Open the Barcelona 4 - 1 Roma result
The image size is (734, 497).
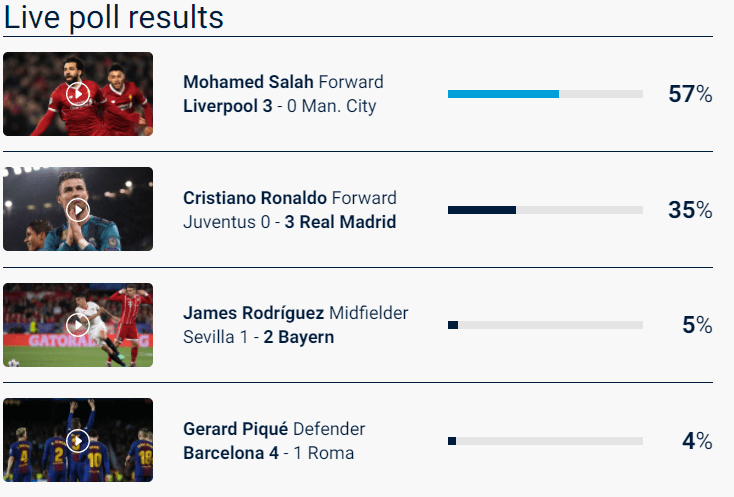[268, 453]
